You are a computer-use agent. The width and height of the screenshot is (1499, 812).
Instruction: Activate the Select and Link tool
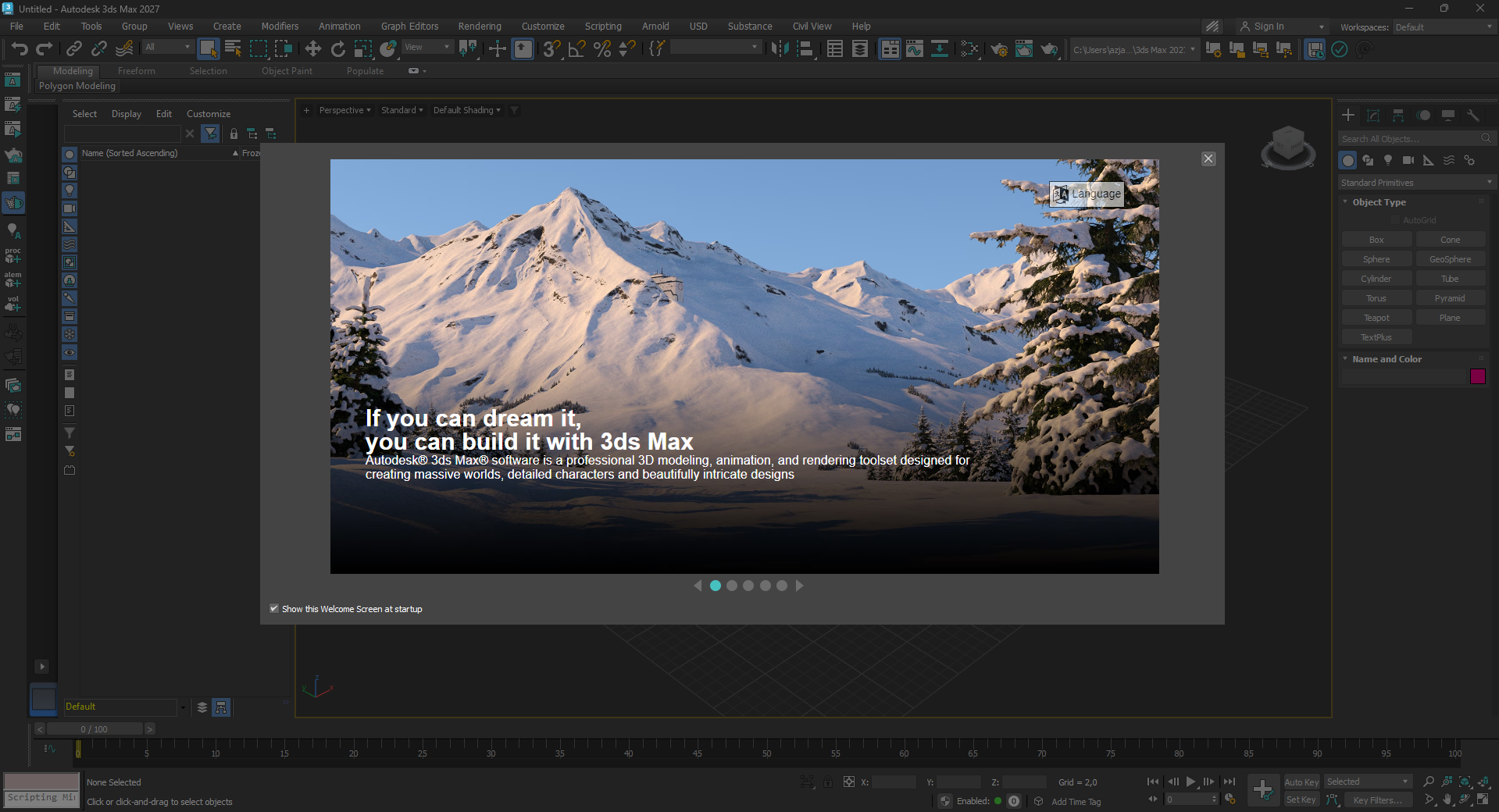(73, 49)
